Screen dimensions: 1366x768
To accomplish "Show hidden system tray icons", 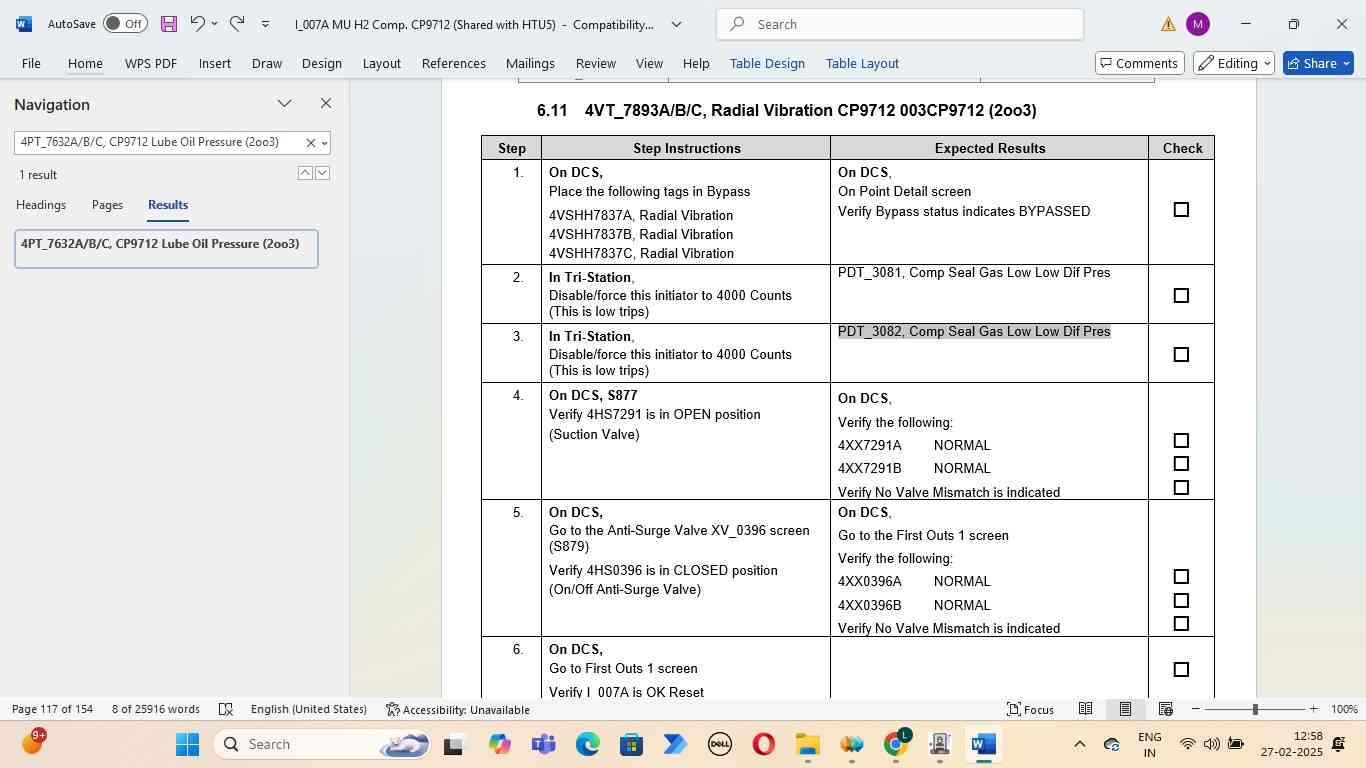I will 1079,744.
